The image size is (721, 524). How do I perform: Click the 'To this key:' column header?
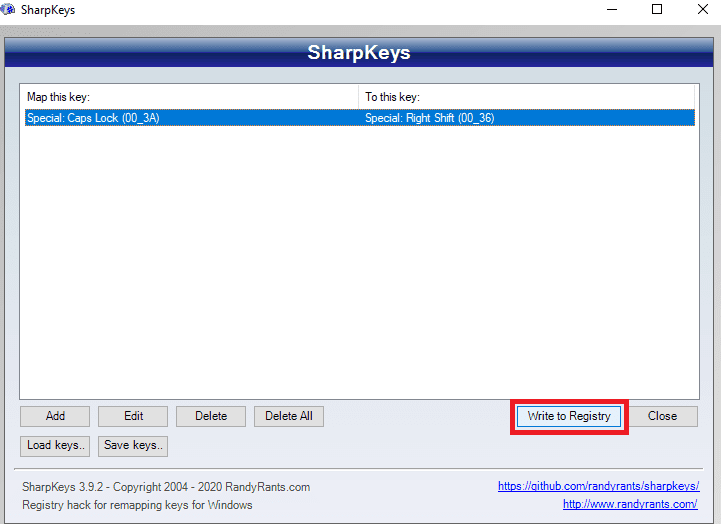526,97
